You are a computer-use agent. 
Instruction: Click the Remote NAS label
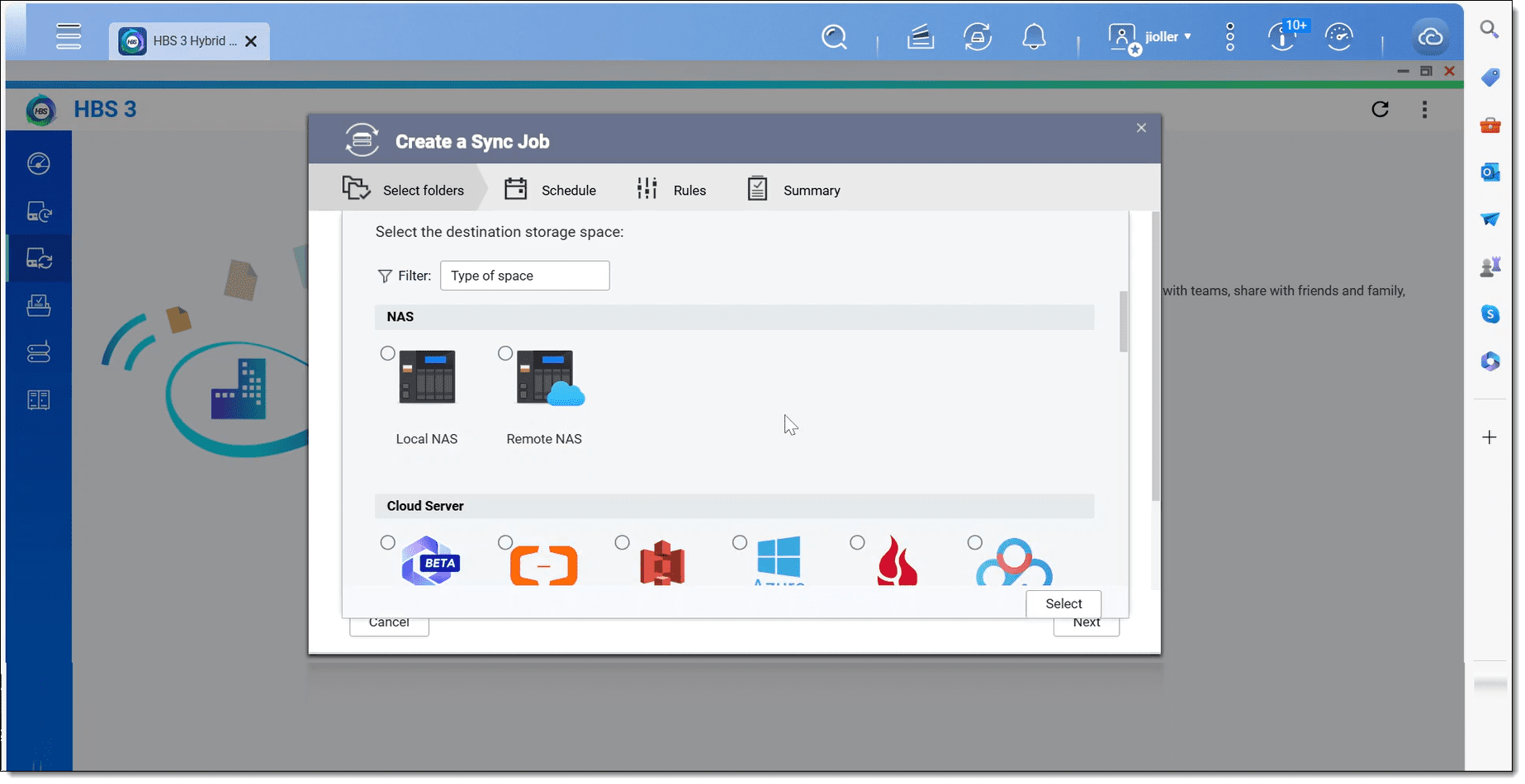[x=544, y=439]
